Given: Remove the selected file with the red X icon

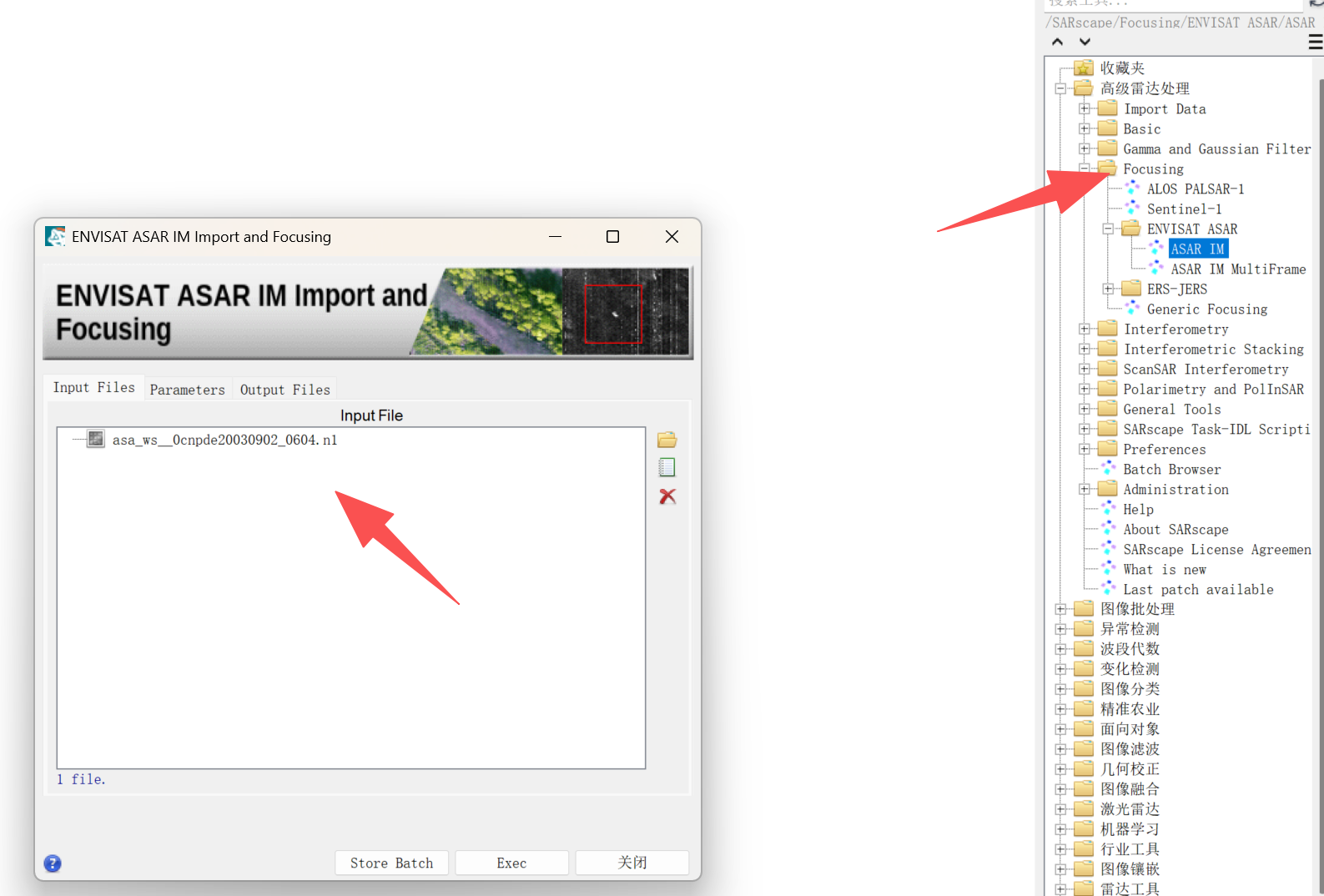Looking at the screenshot, I should pos(667,496).
